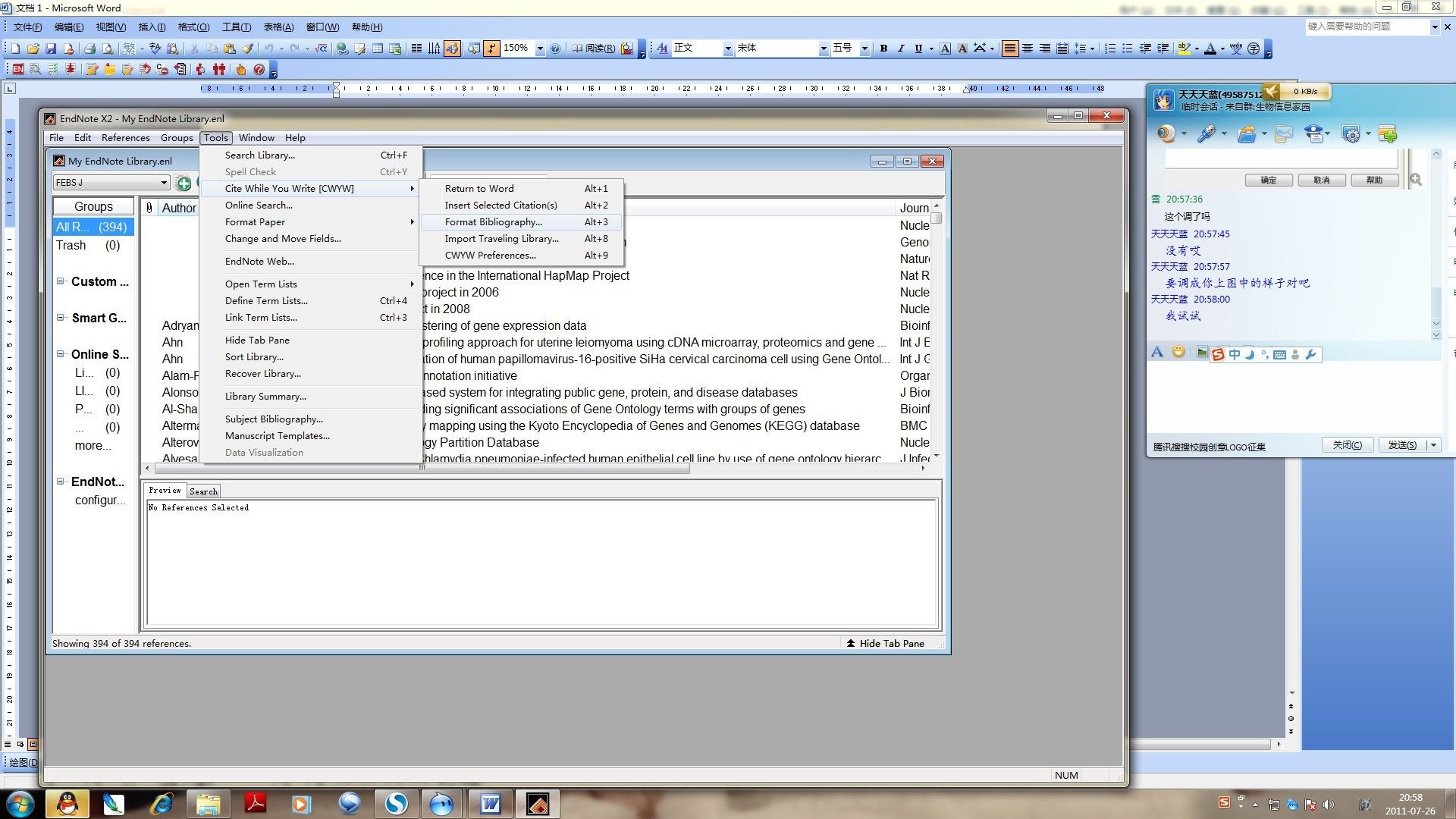Toggle Bold formatting in Word toolbar
The width and height of the screenshot is (1456, 819).
[883, 49]
